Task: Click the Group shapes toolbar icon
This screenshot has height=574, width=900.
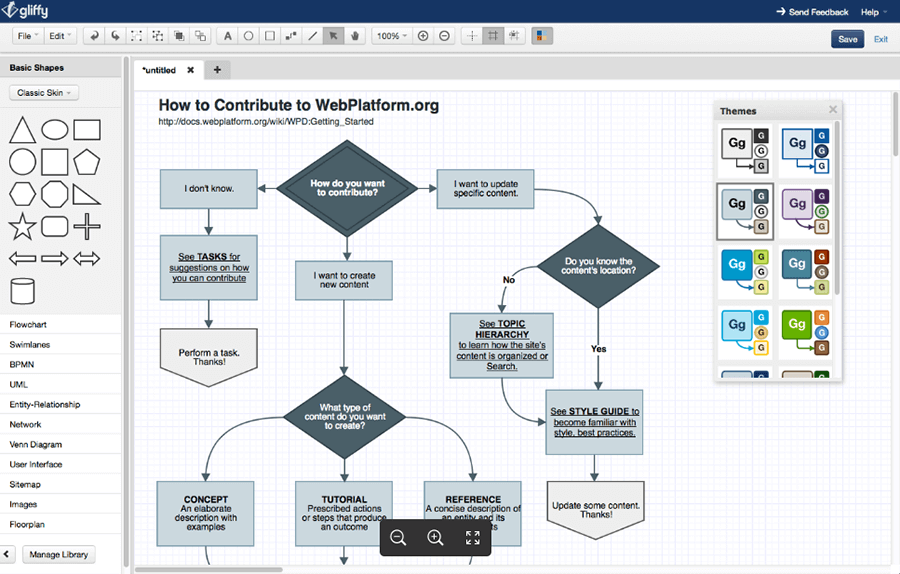Action: tap(137, 36)
